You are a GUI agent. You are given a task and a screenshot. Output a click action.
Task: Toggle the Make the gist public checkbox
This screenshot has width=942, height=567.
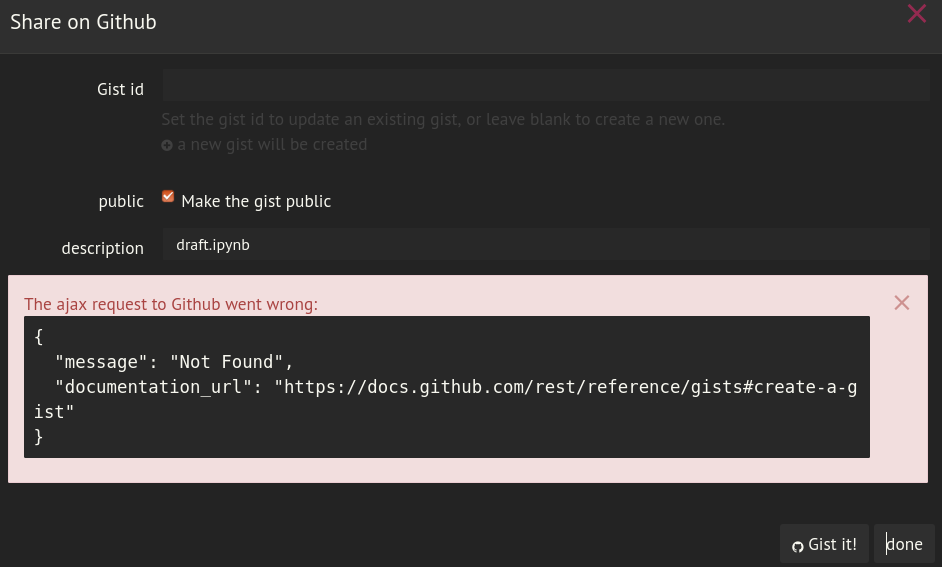pos(168,196)
